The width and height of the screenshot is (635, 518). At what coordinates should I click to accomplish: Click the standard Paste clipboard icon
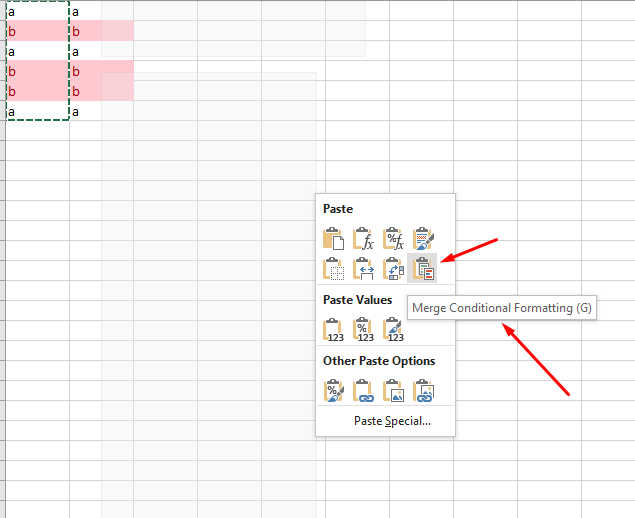click(333, 239)
